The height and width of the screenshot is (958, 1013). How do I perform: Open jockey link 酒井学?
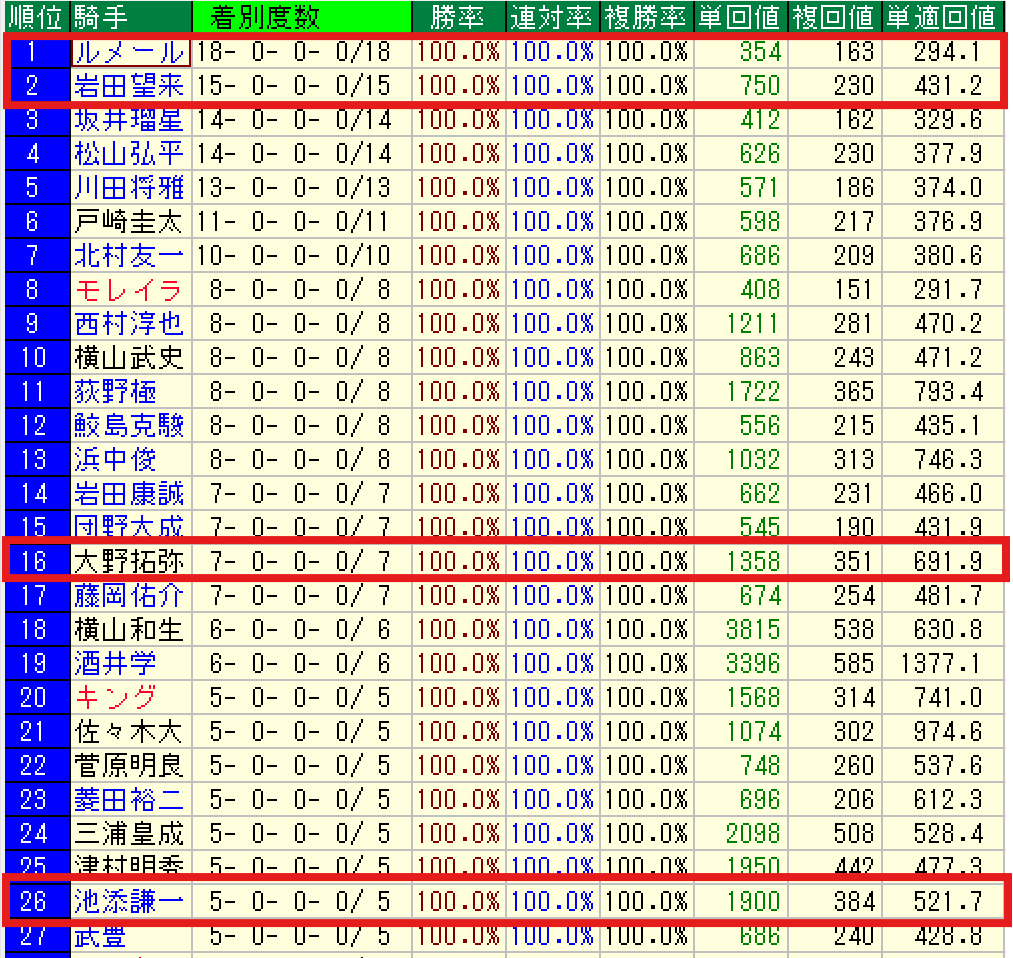pyautogui.click(x=115, y=664)
